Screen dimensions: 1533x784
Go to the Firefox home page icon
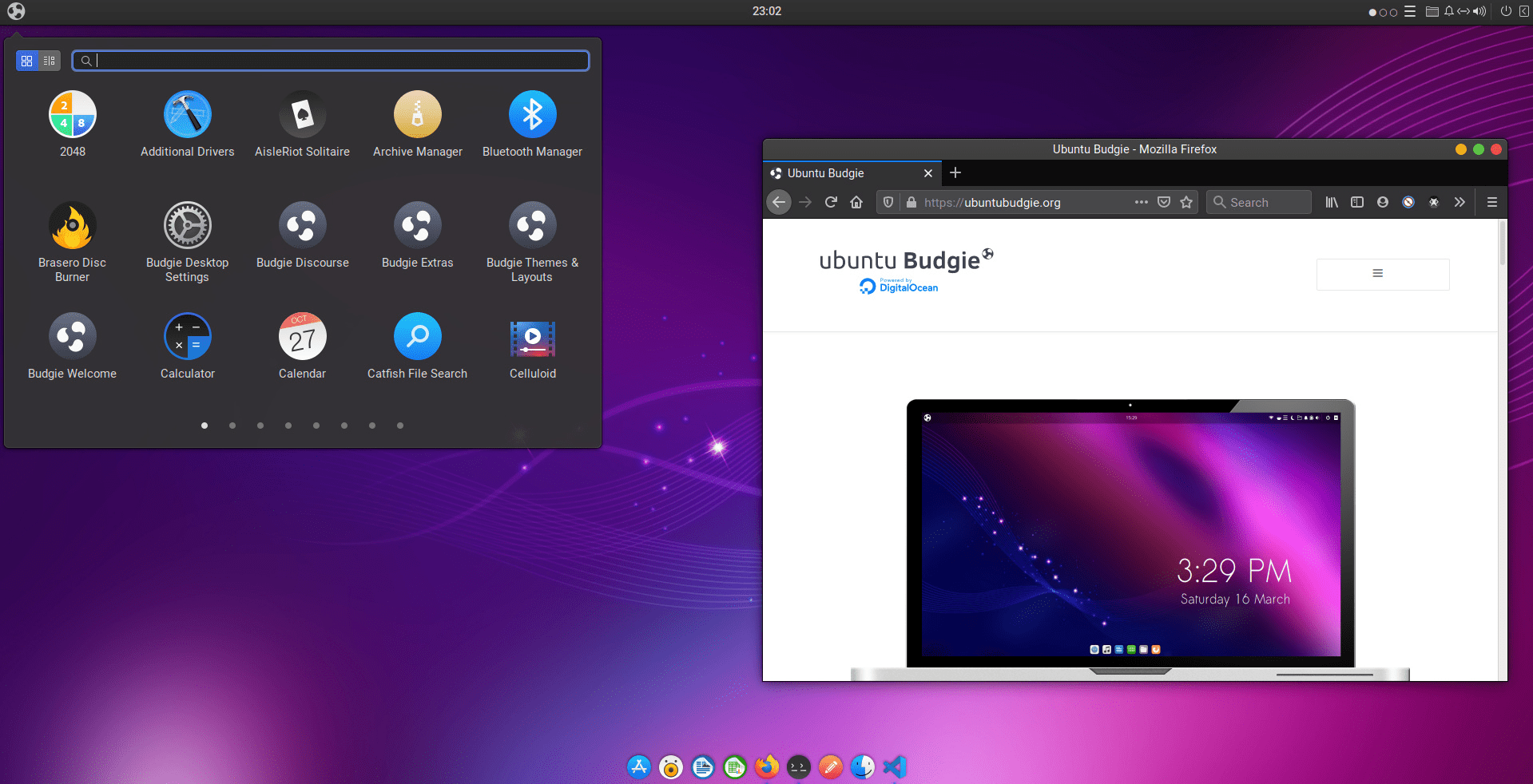[856, 202]
